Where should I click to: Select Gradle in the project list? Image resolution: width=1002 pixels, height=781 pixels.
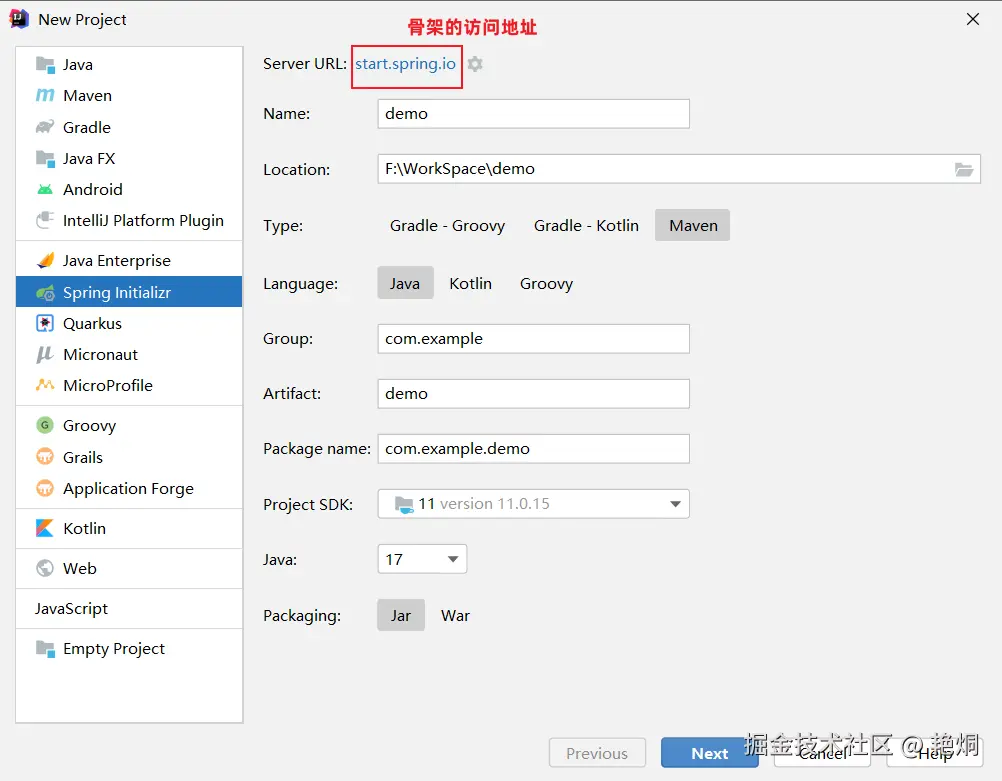coord(129,127)
